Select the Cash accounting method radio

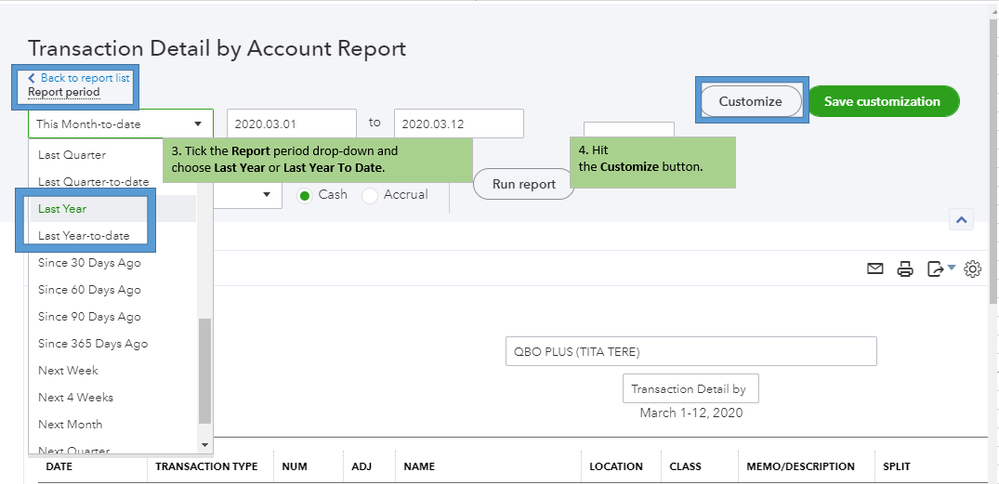click(305, 195)
